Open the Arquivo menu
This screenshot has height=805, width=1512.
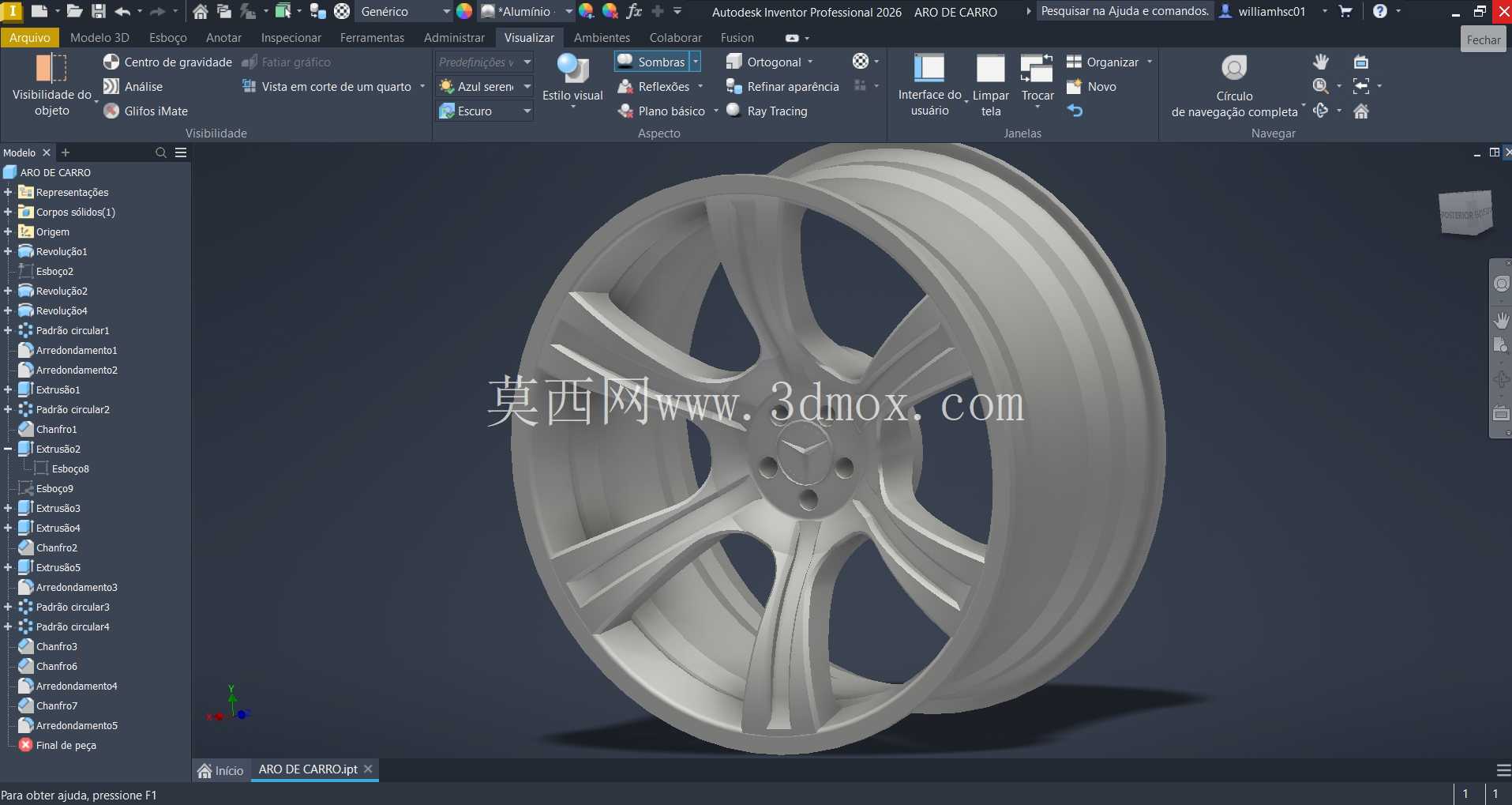click(30, 37)
